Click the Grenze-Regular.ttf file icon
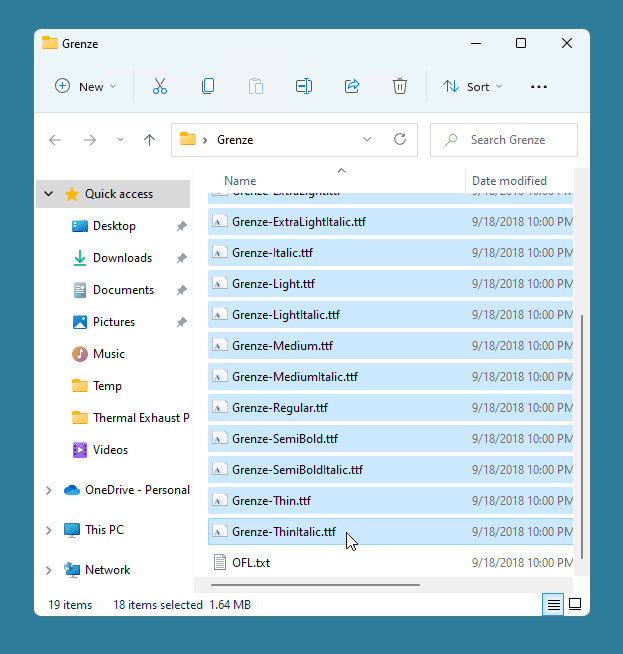This screenshot has height=654, width=623. [x=220, y=407]
